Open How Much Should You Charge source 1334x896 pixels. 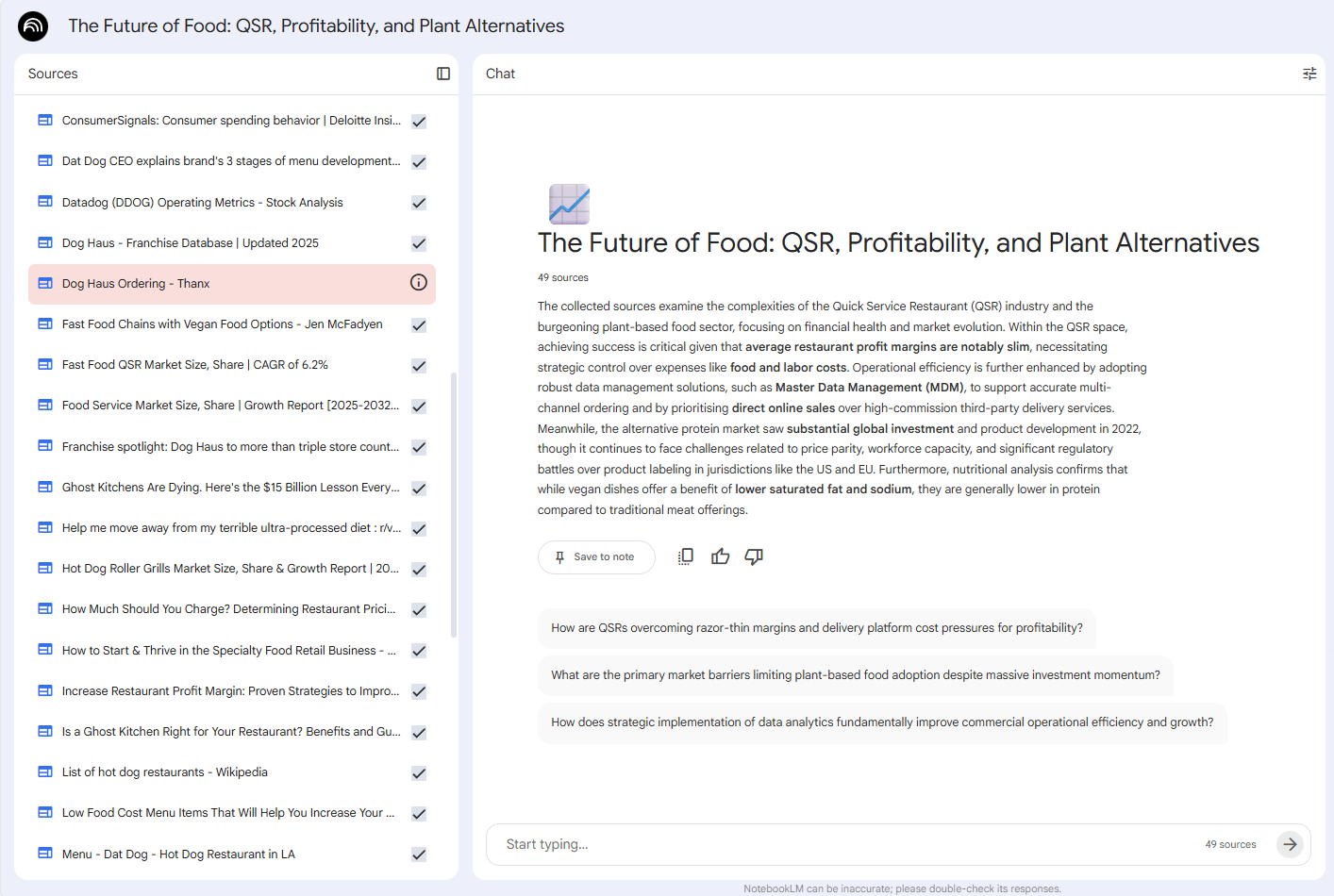[229, 609]
